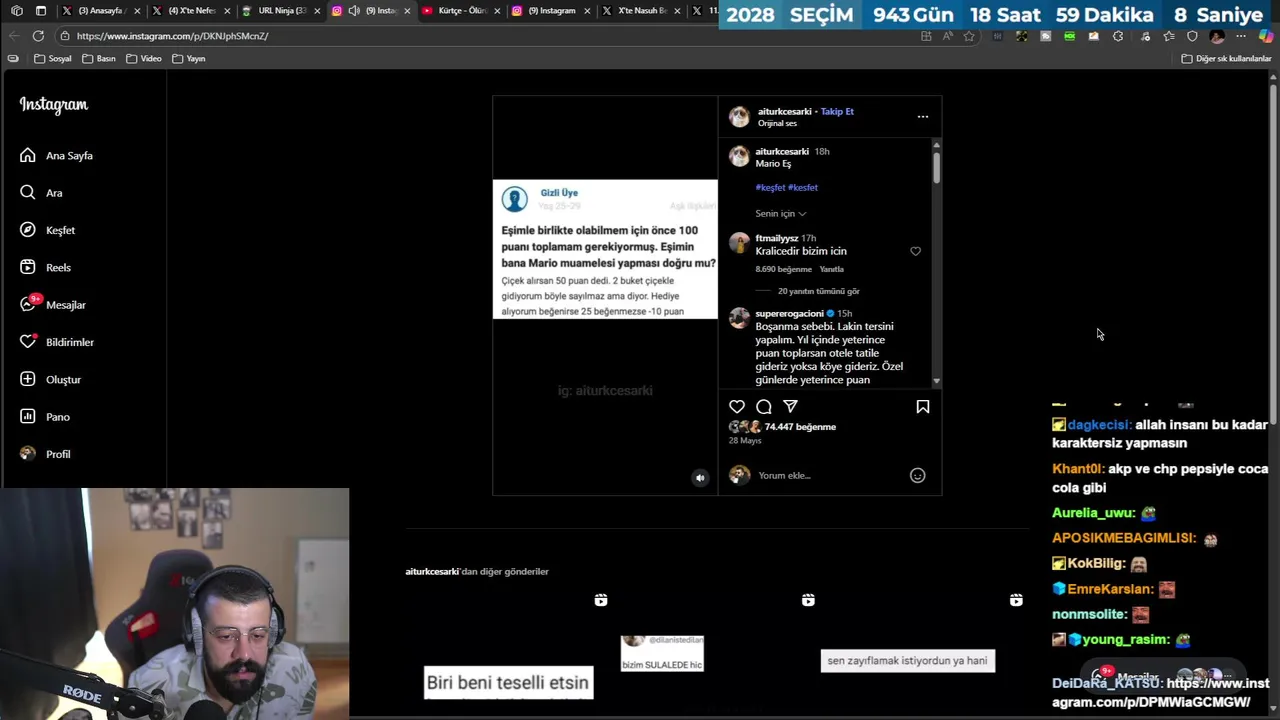This screenshot has height=720, width=1280.
Task: Share the post with paper-plane icon
Action: [x=791, y=406]
